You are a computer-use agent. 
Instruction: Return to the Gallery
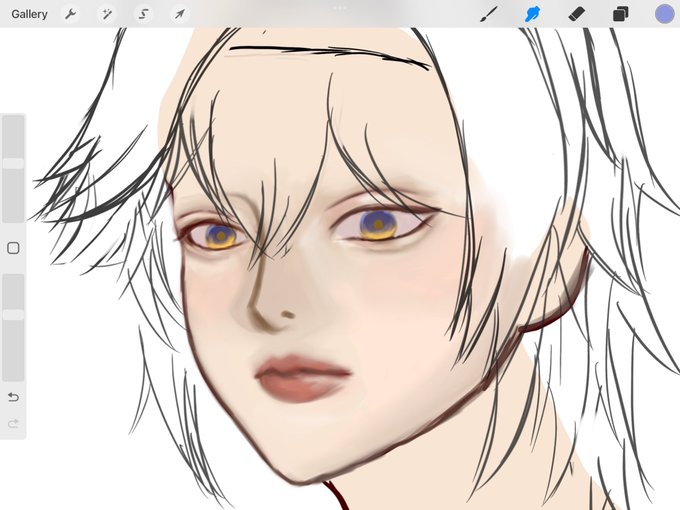29,14
